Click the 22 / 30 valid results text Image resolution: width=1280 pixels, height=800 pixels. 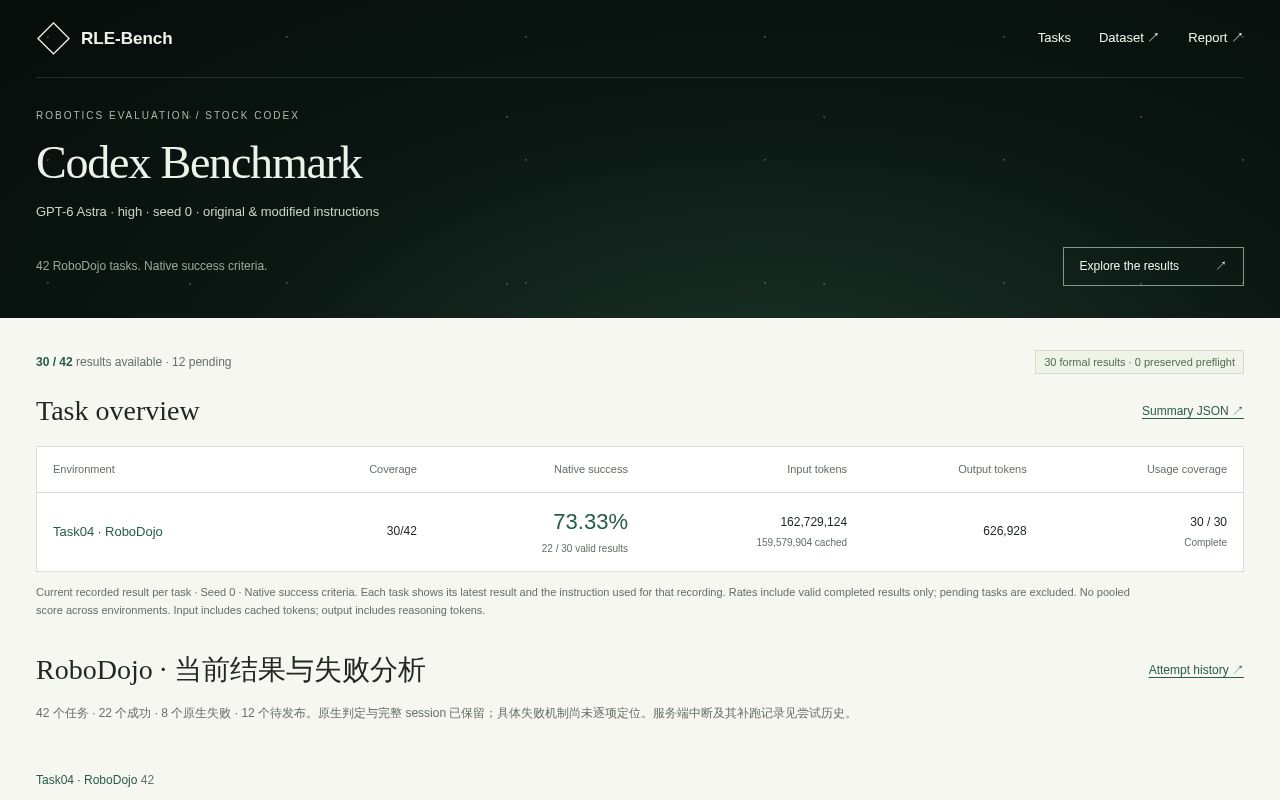coord(585,549)
